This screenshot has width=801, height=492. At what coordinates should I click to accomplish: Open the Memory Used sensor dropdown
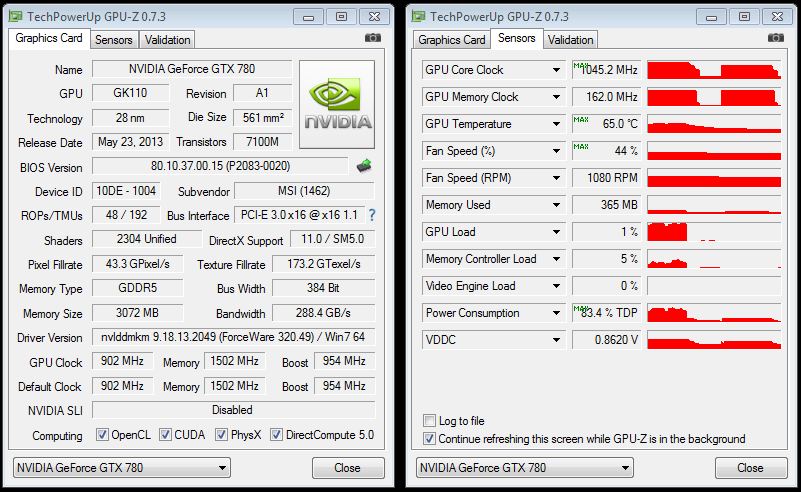tap(556, 205)
